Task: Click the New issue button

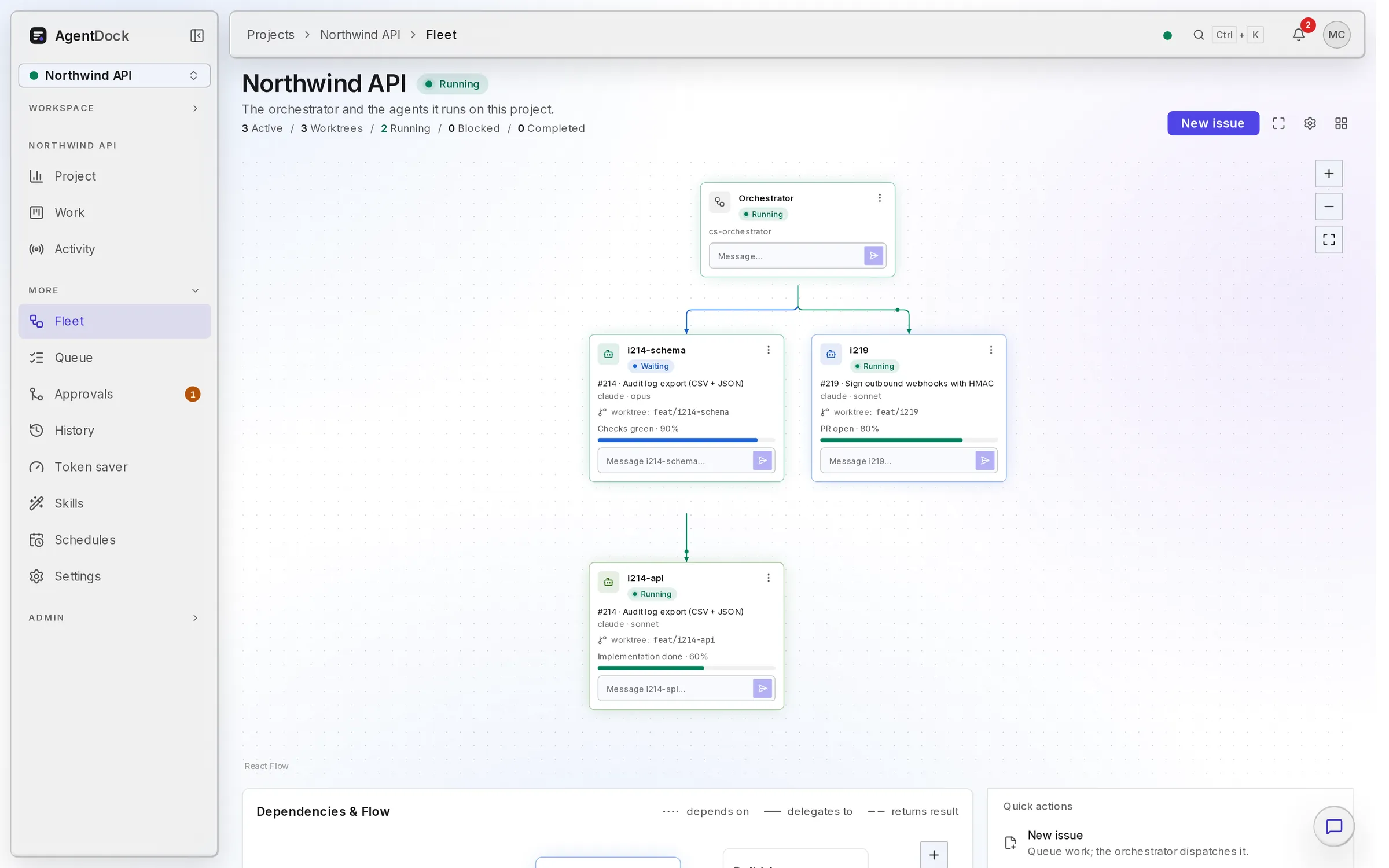Action: [1212, 123]
